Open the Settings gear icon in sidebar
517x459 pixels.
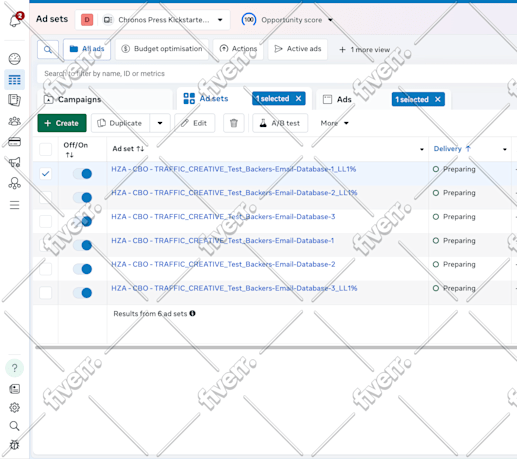tap(14, 407)
